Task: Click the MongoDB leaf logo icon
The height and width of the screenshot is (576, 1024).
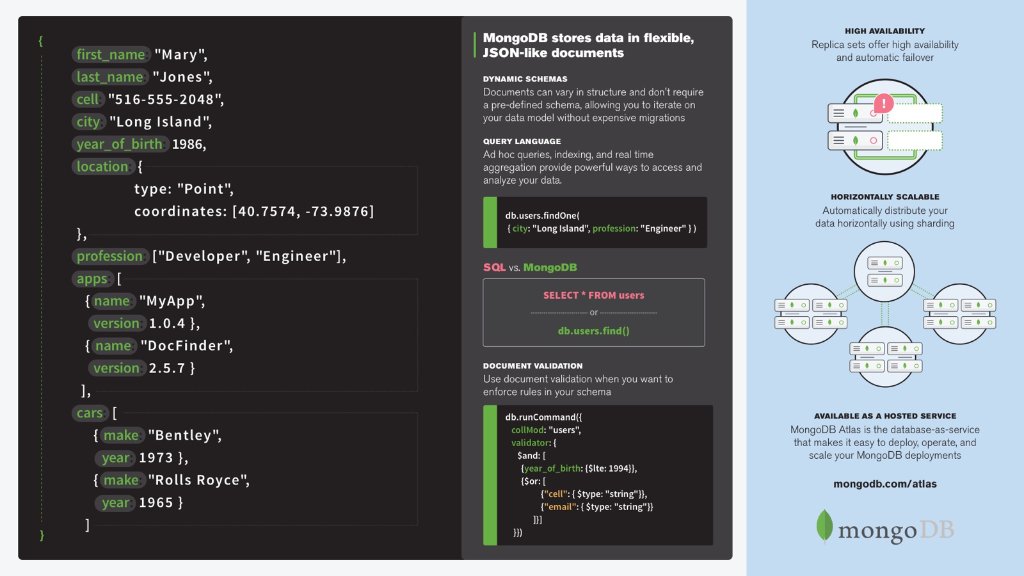Action: [825, 526]
